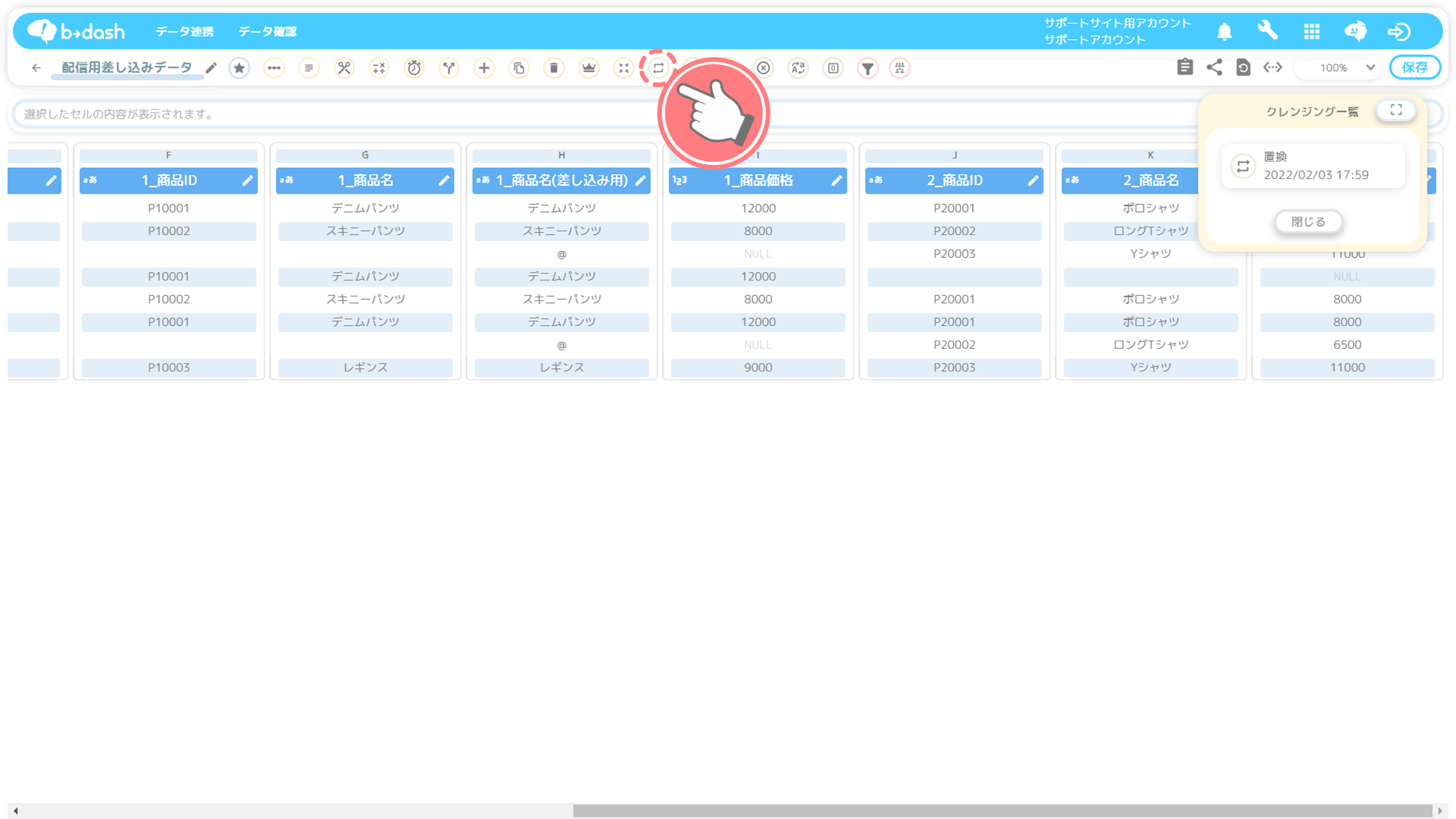This screenshot has height=819, width=1456.
Task: Go back with the left arrow
Action: click(36, 68)
